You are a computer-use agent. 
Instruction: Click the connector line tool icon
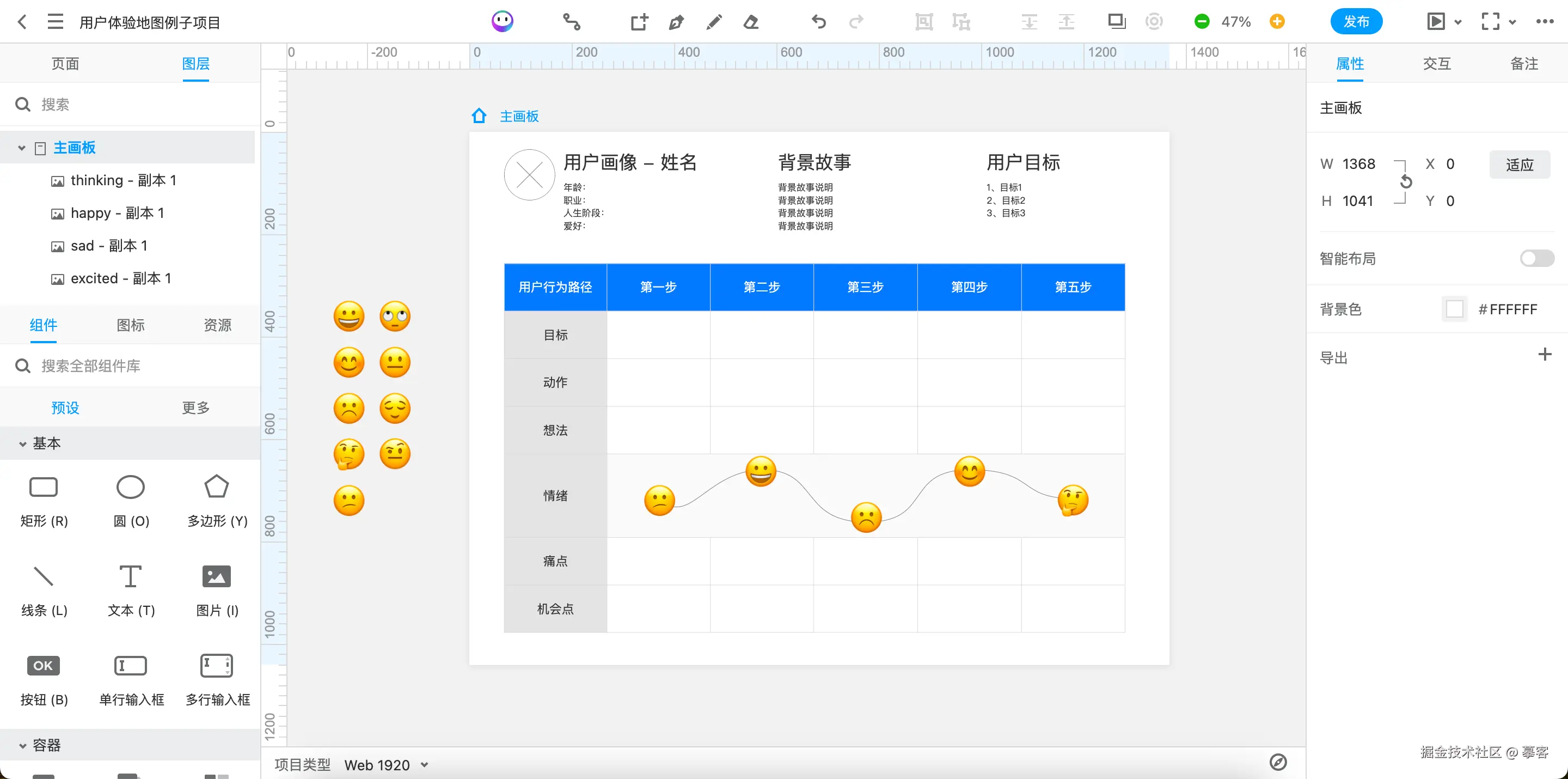coord(571,22)
